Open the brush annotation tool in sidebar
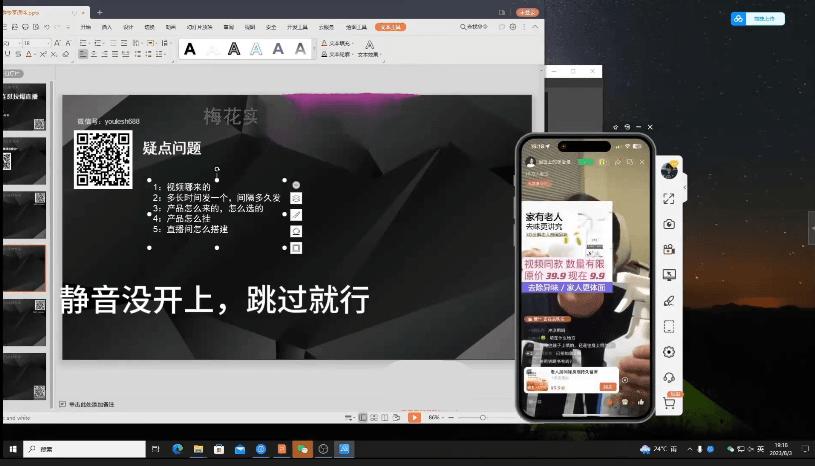 coord(669,301)
